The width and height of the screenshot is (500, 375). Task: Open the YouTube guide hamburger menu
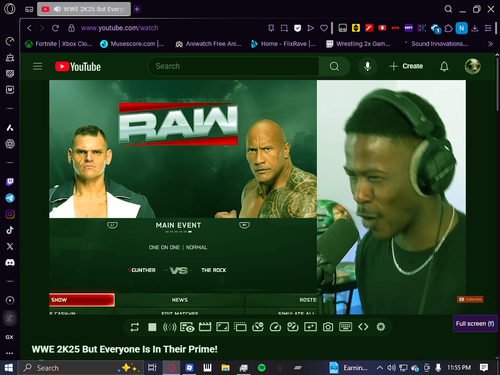pyautogui.click(x=37, y=66)
